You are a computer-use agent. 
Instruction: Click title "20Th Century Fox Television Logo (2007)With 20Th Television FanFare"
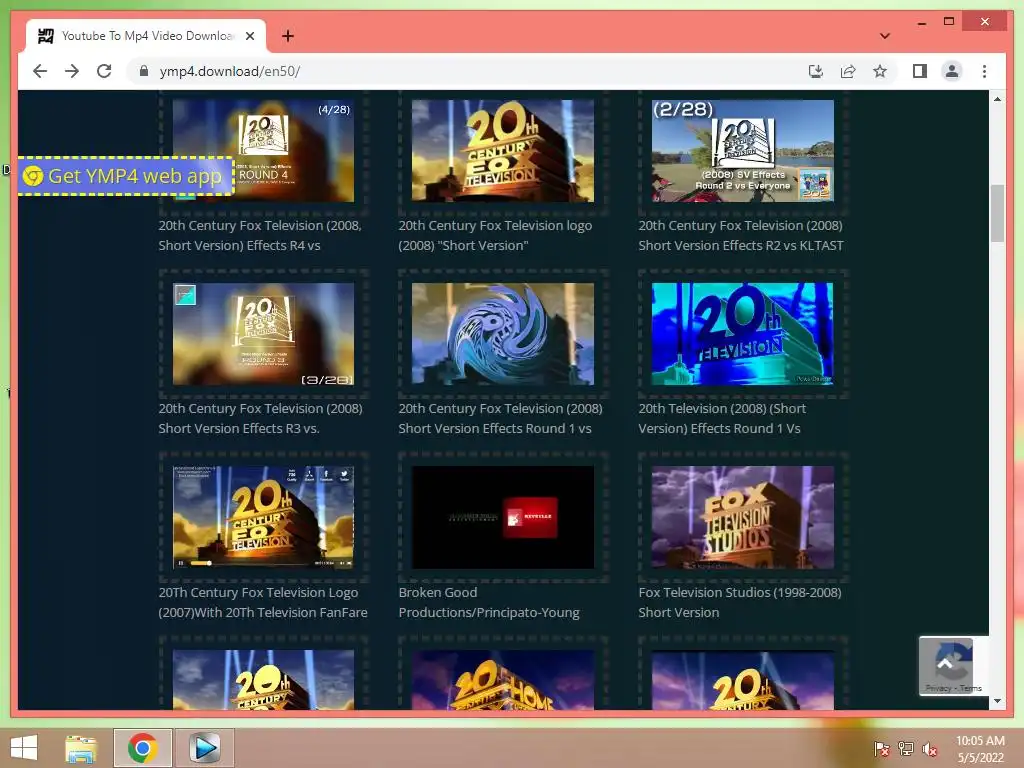tap(263, 602)
